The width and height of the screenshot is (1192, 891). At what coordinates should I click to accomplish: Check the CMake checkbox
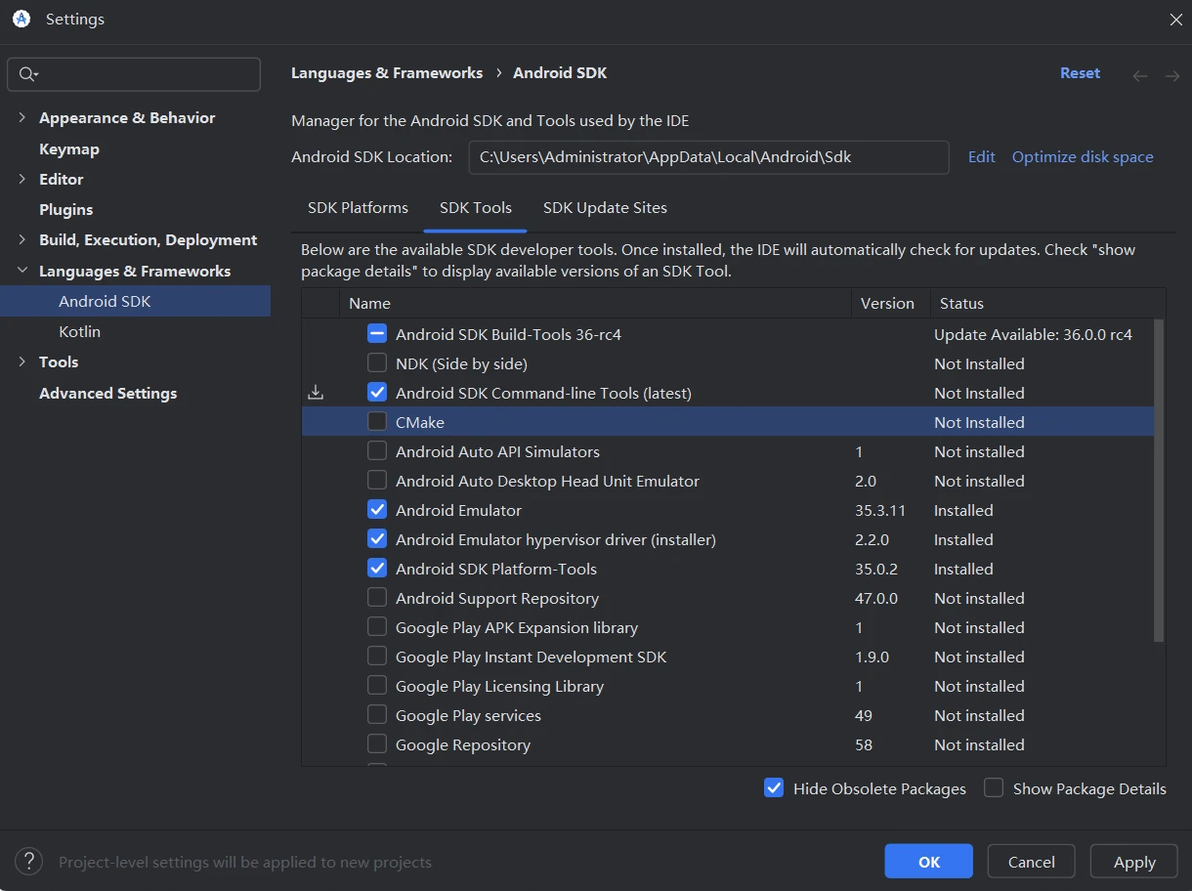pyautogui.click(x=377, y=421)
